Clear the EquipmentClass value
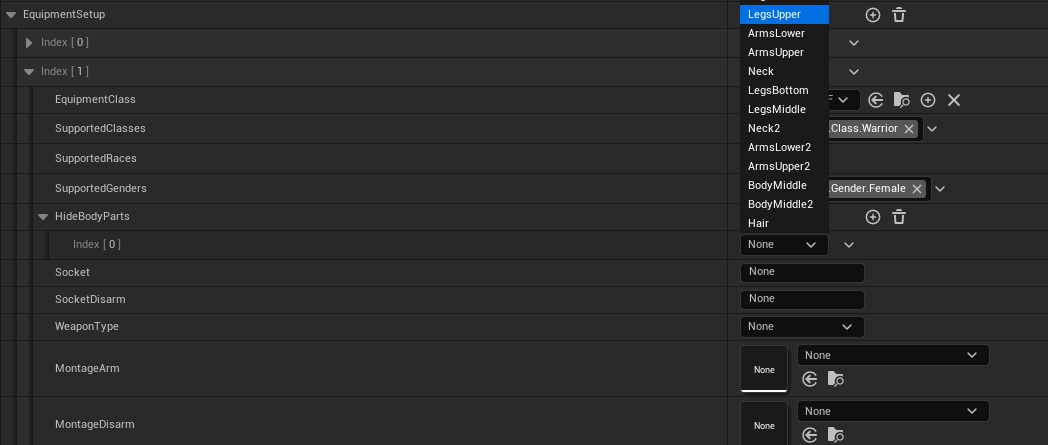The width and height of the screenshot is (1048, 445). tap(954, 100)
